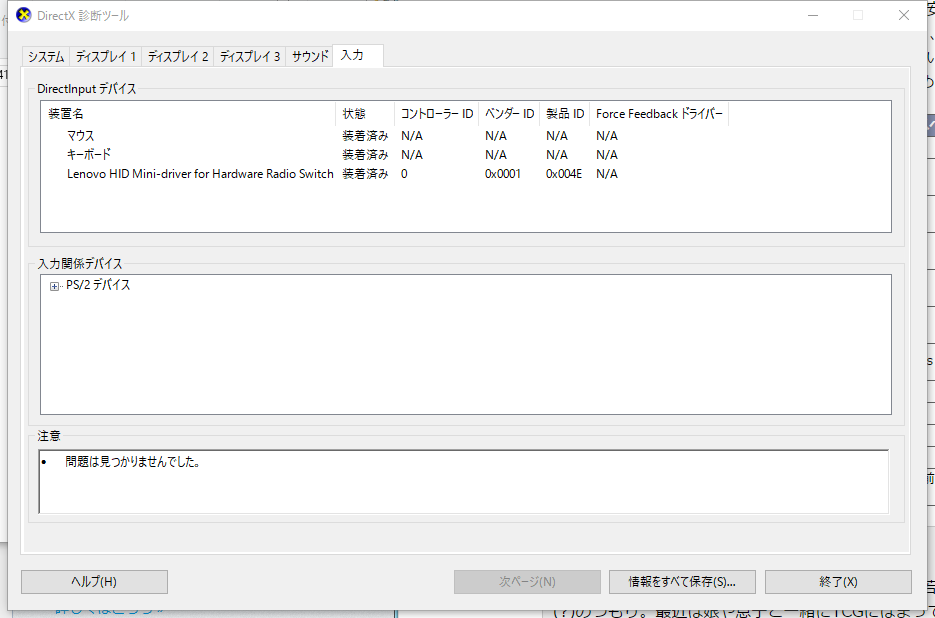Click 装着済み status in キーボード row
Image resolution: width=935 pixels, height=618 pixels.
365,155
